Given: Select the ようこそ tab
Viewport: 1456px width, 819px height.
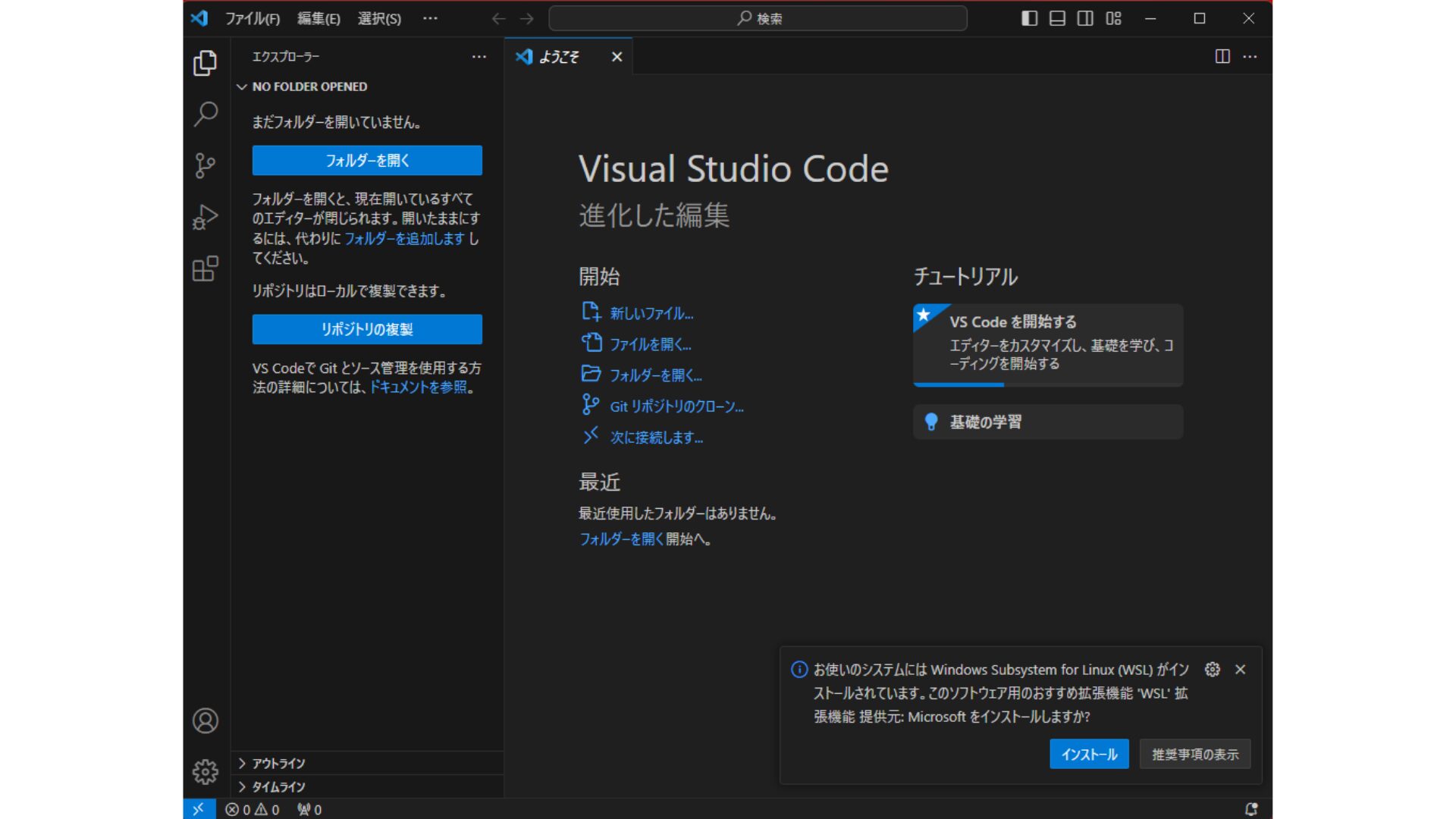Looking at the screenshot, I should click(561, 56).
